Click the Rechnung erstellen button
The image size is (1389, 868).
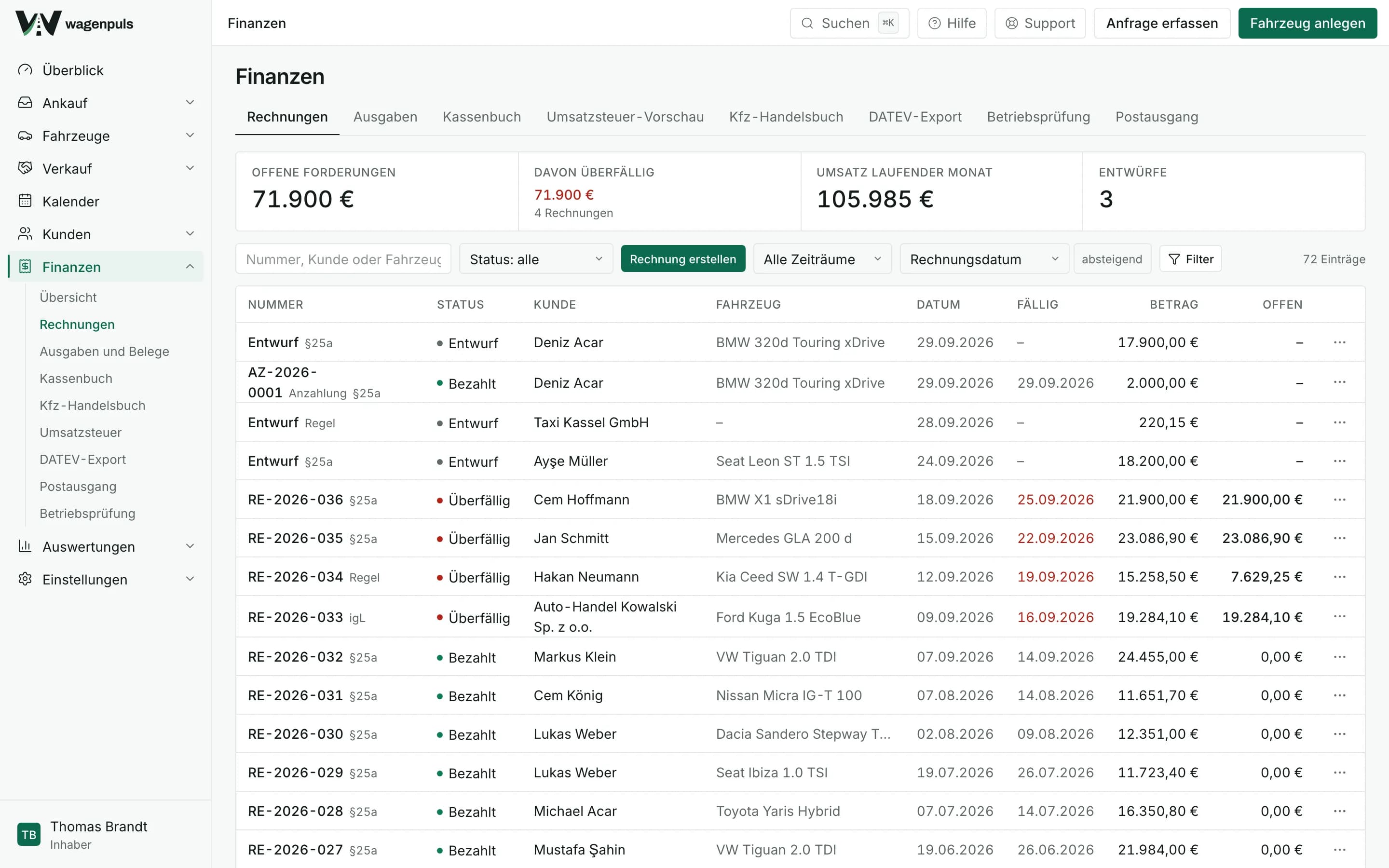[683, 259]
